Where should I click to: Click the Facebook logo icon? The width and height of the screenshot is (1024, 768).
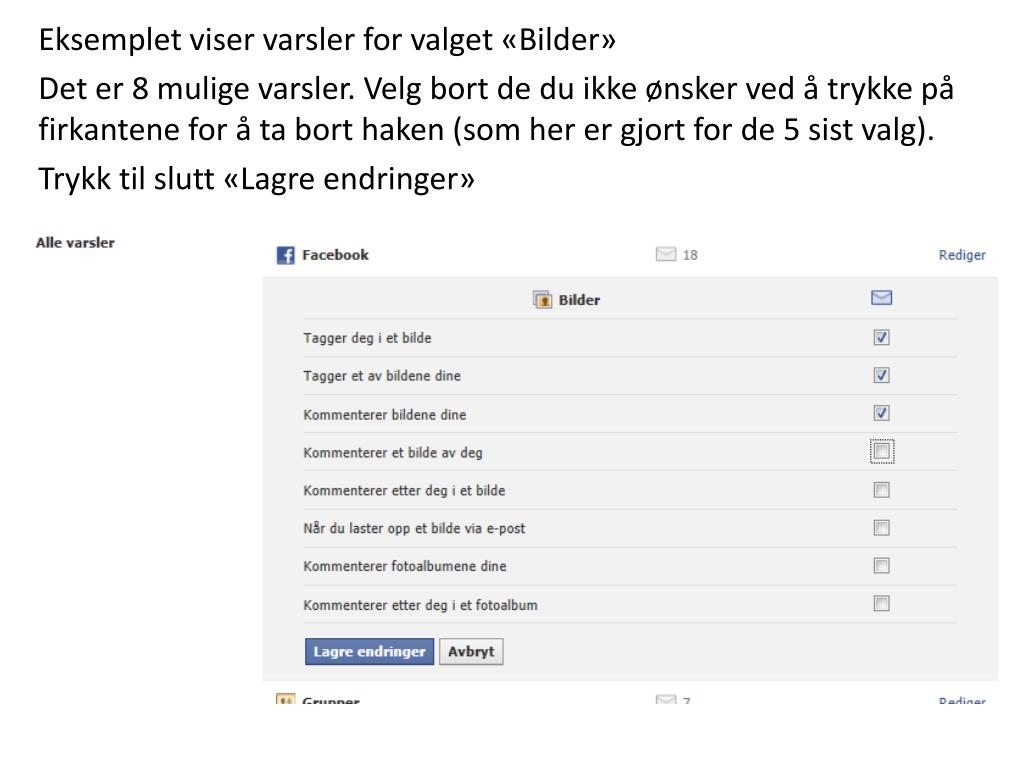(x=285, y=255)
